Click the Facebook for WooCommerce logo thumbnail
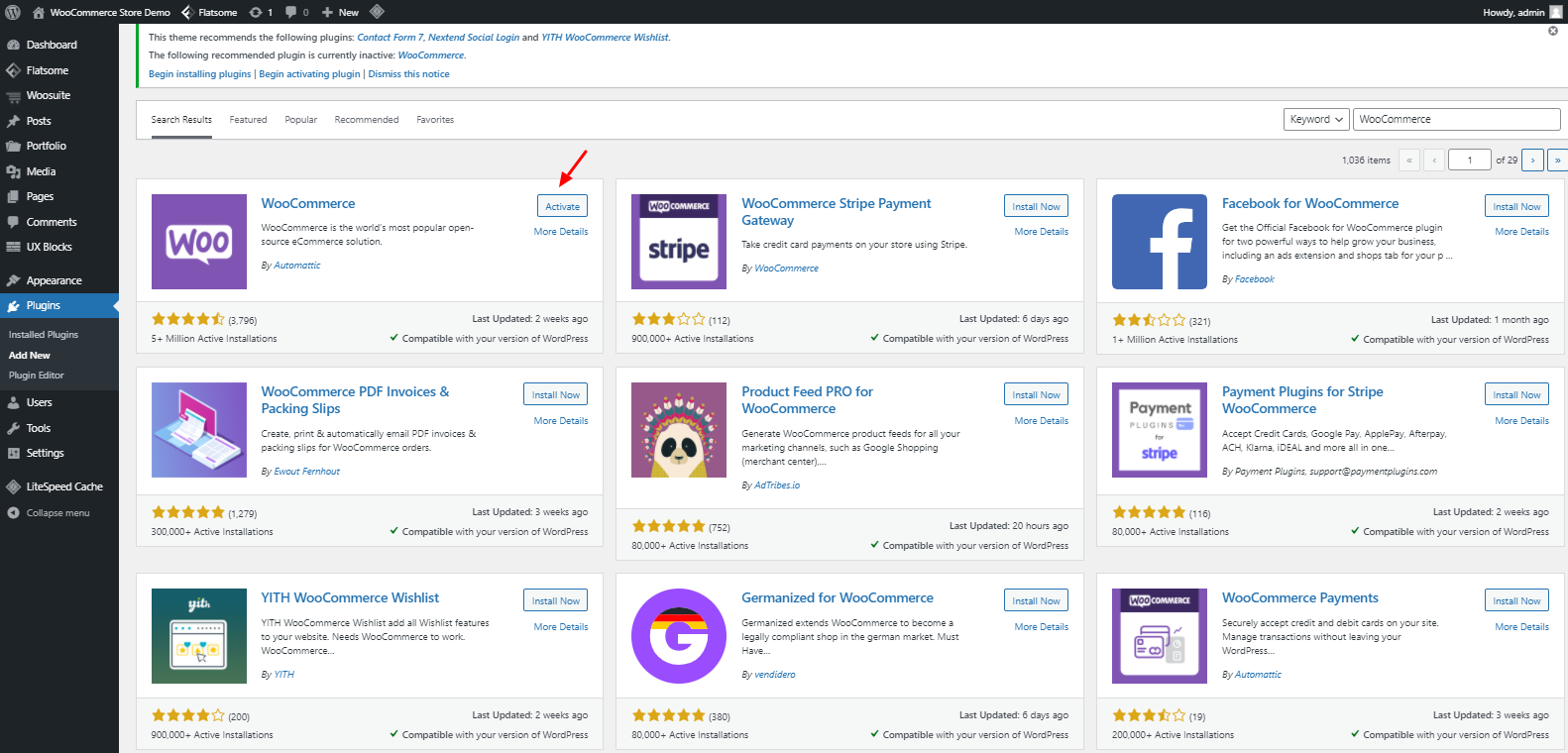 tap(1160, 242)
